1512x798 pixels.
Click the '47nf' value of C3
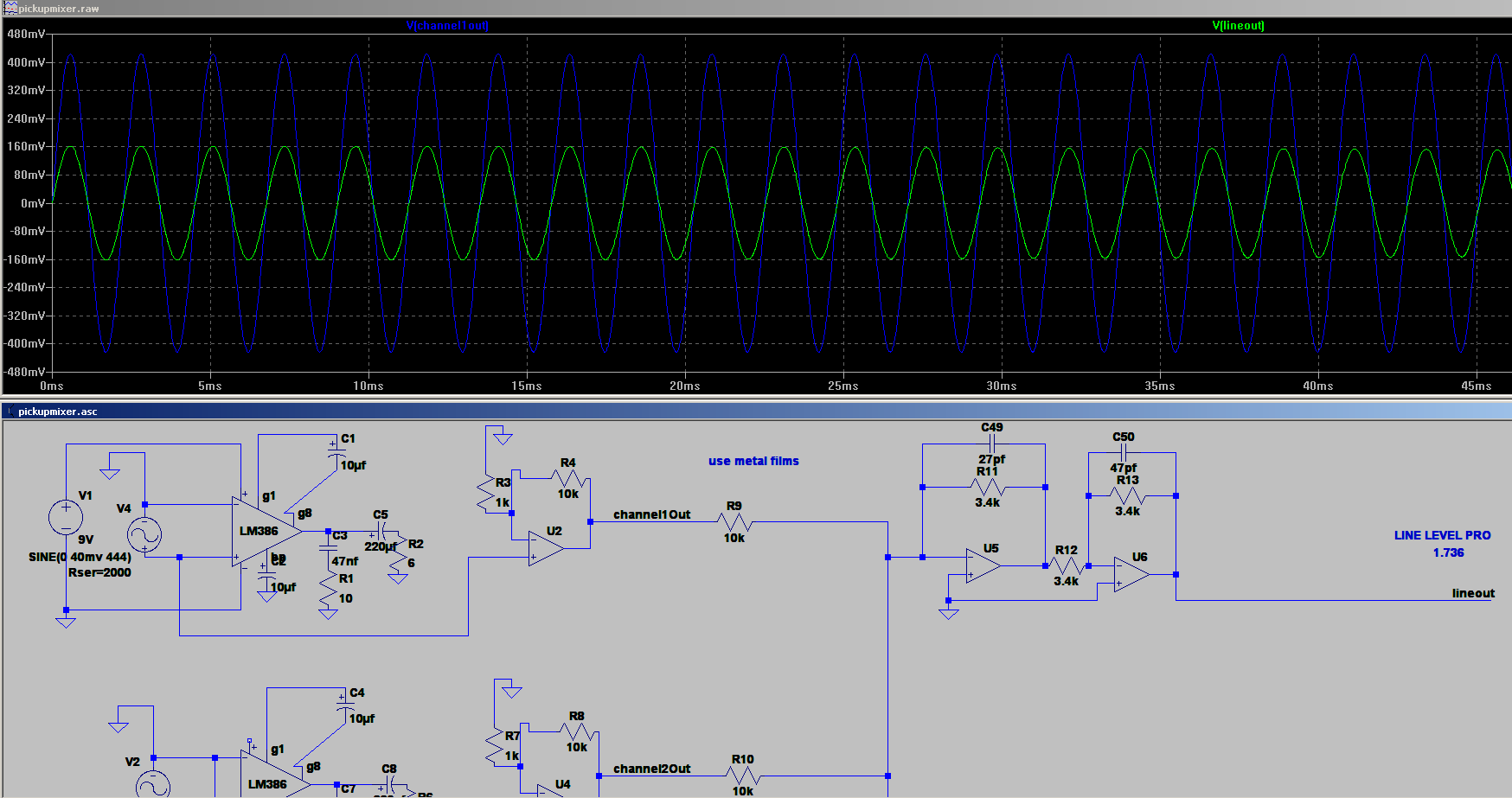point(345,561)
